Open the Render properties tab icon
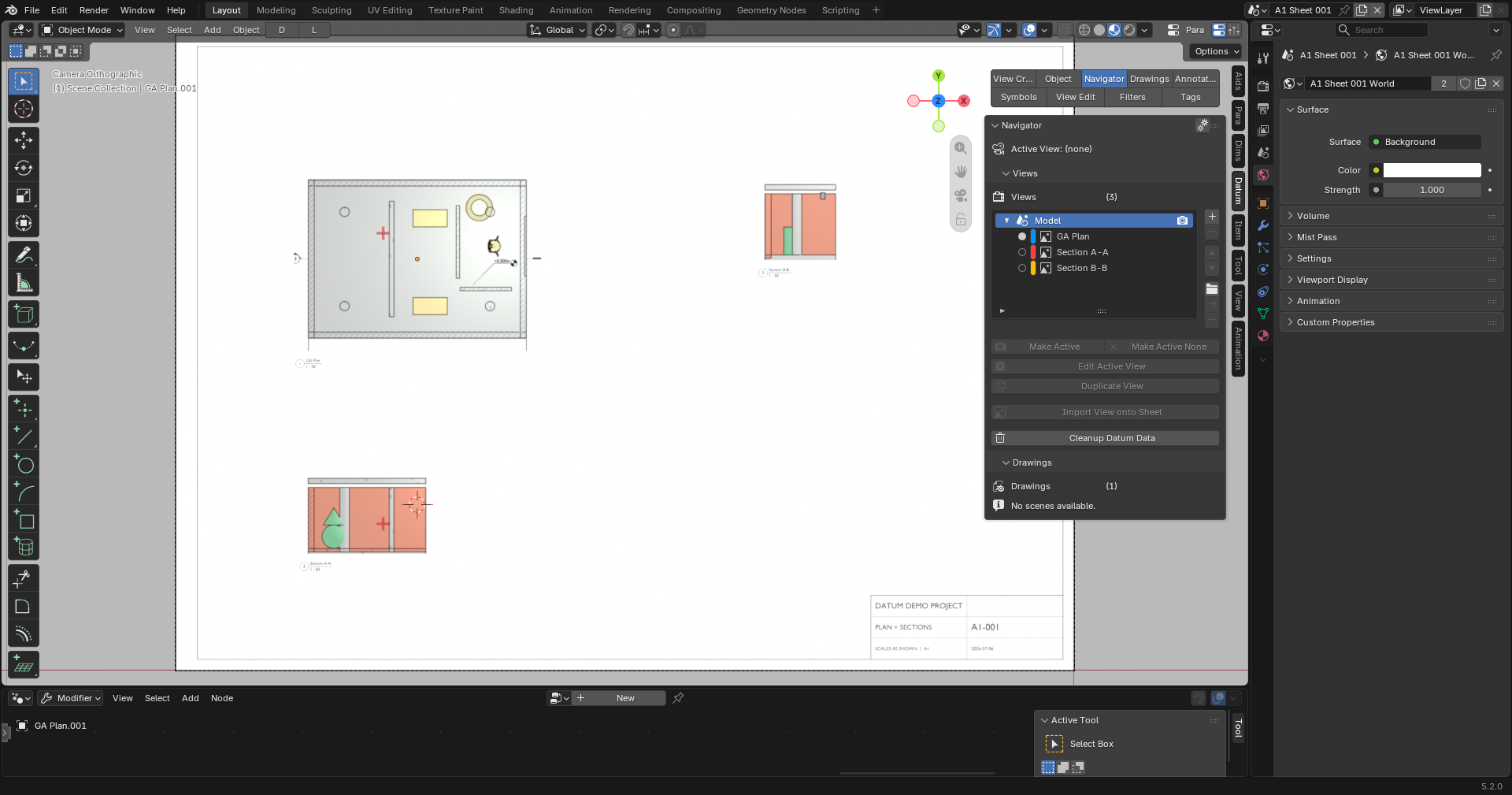This screenshot has height=795, width=1512. (x=1263, y=86)
